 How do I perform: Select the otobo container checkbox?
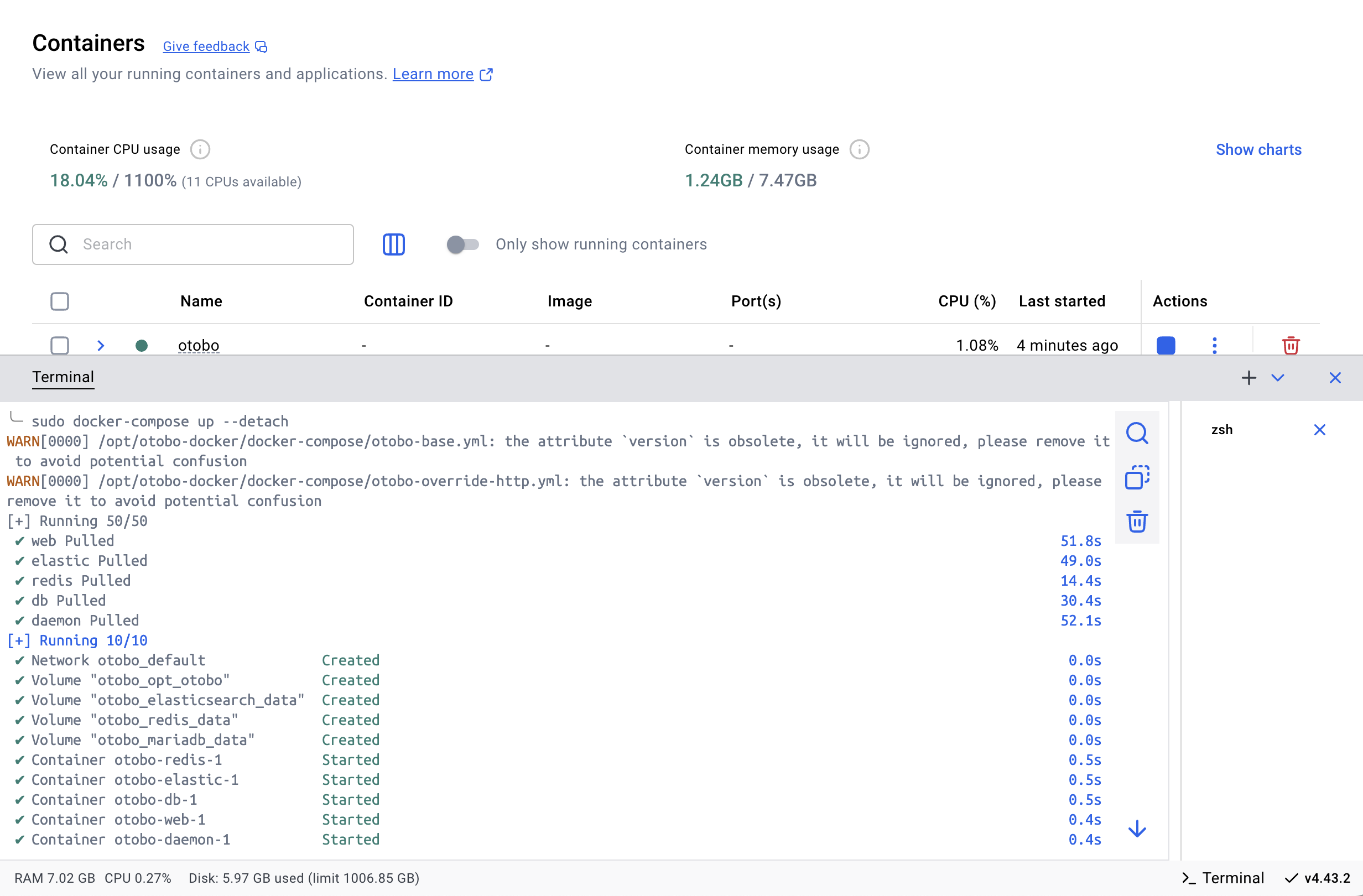tap(60, 345)
